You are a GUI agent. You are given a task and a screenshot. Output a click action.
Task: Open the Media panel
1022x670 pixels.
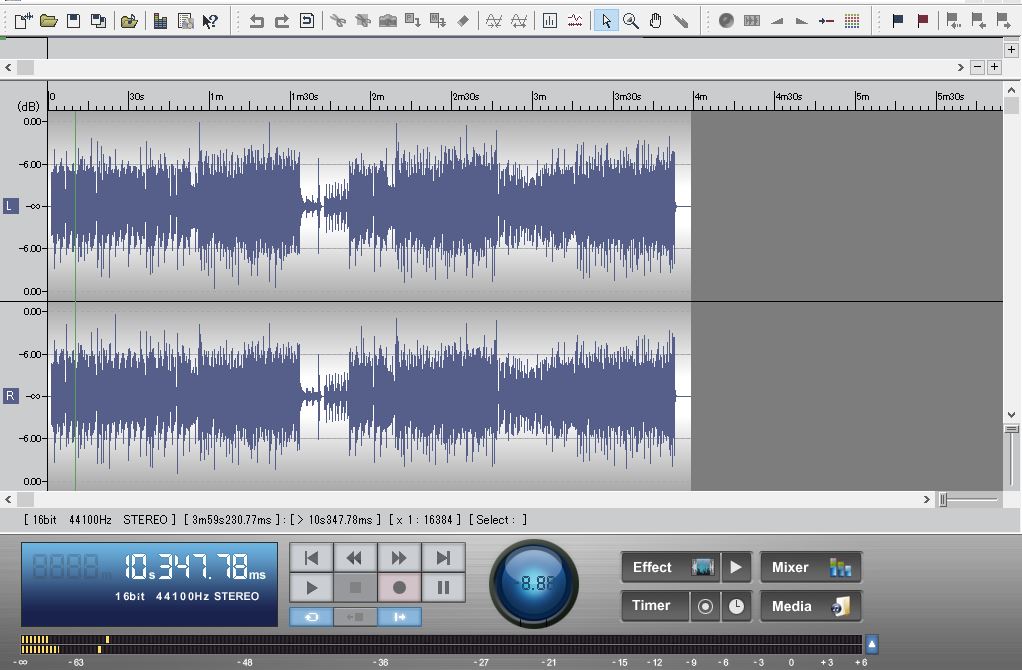(x=810, y=606)
